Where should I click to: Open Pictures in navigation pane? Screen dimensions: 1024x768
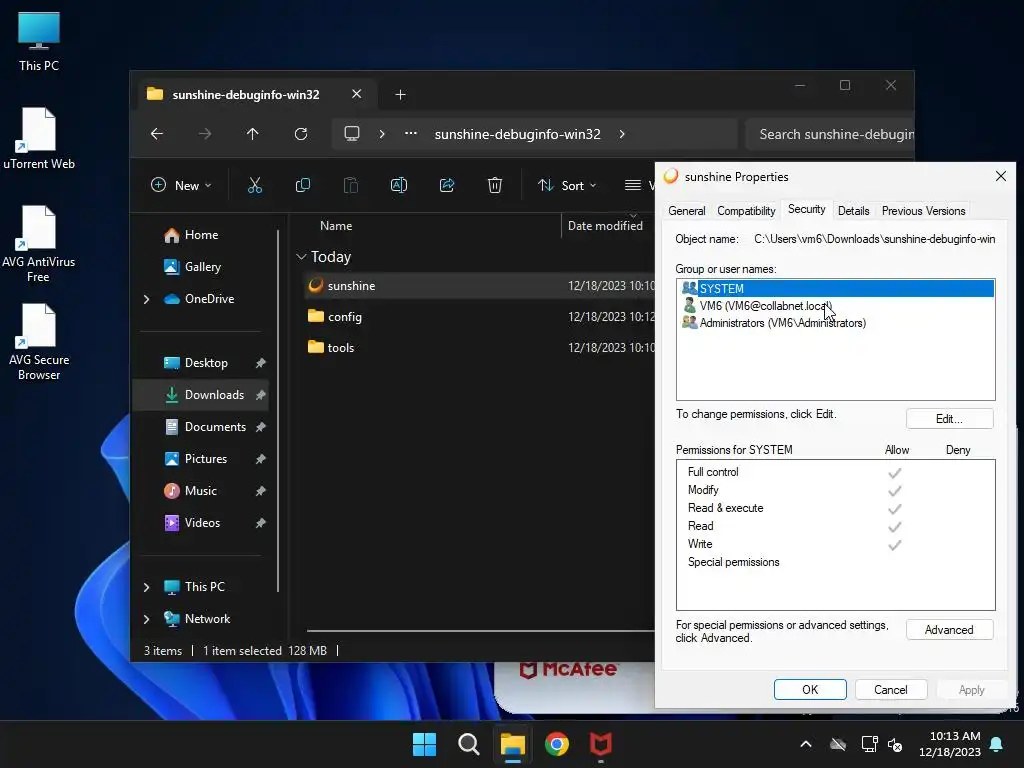(x=201, y=459)
